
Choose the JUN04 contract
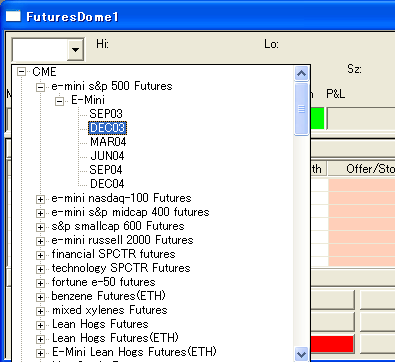(x=107, y=156)
